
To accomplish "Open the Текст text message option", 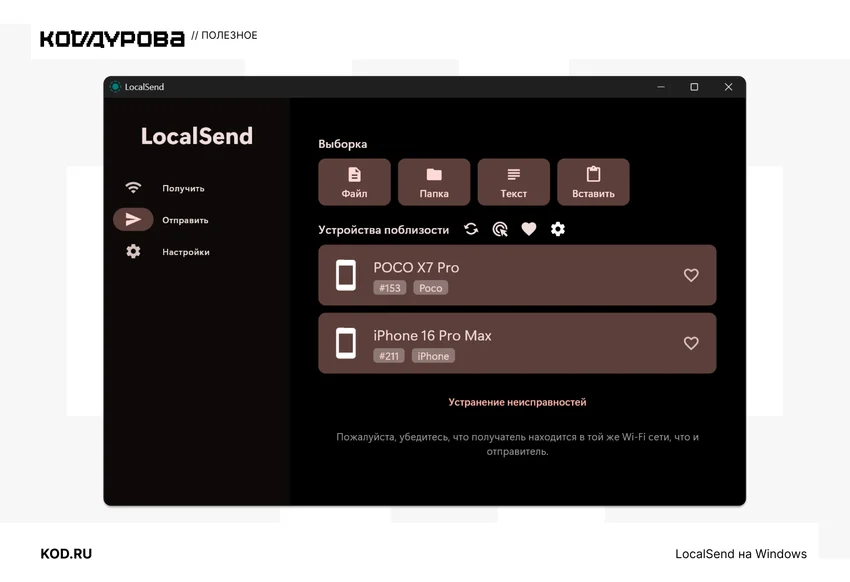I will [513, 182].
